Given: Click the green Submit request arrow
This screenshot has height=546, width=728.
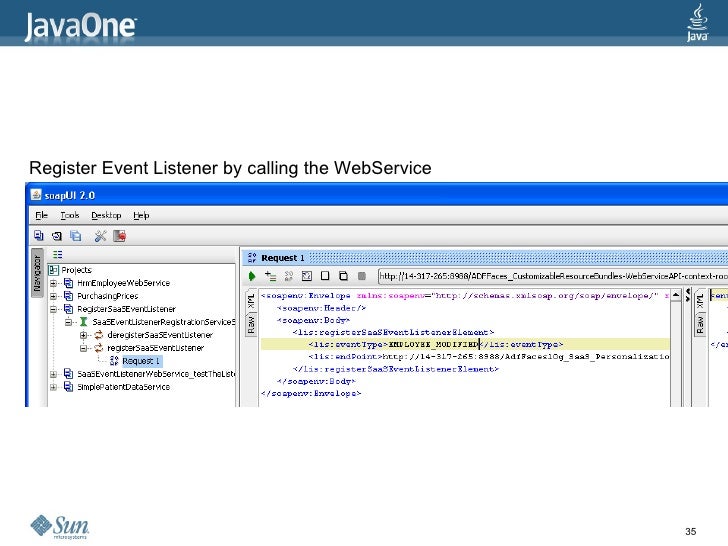Looking at the screenshot, I should click(x=252, y=275).
